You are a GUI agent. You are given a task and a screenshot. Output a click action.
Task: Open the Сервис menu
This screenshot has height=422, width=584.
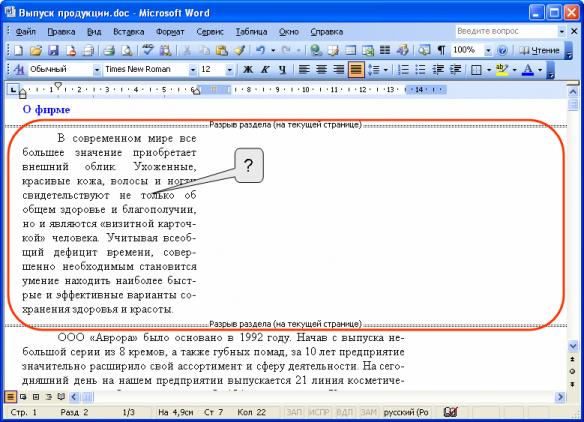pyautogui.click(x=210, y=32)
